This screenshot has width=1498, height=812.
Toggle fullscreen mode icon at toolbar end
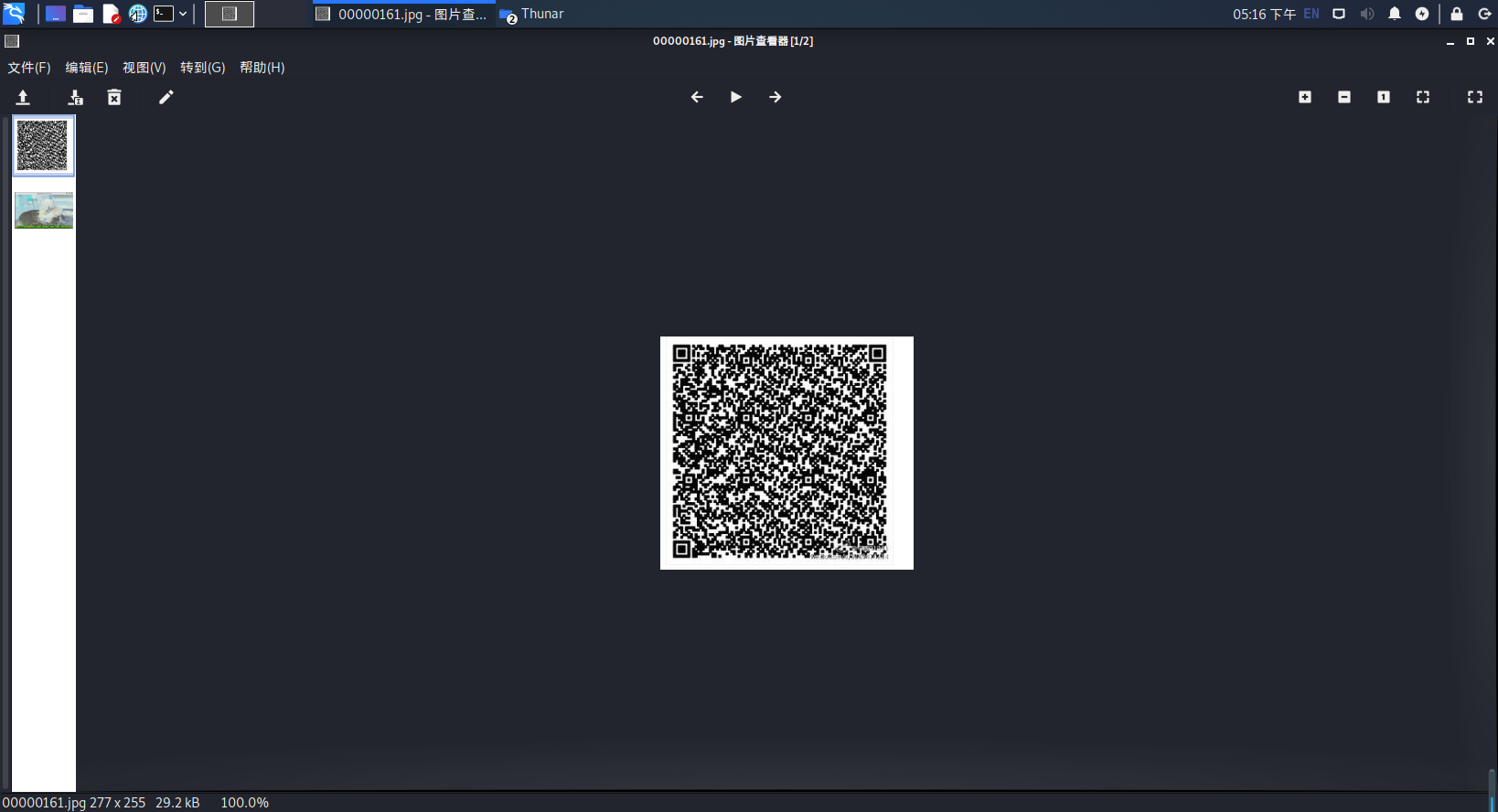[x=1475, y=97]
